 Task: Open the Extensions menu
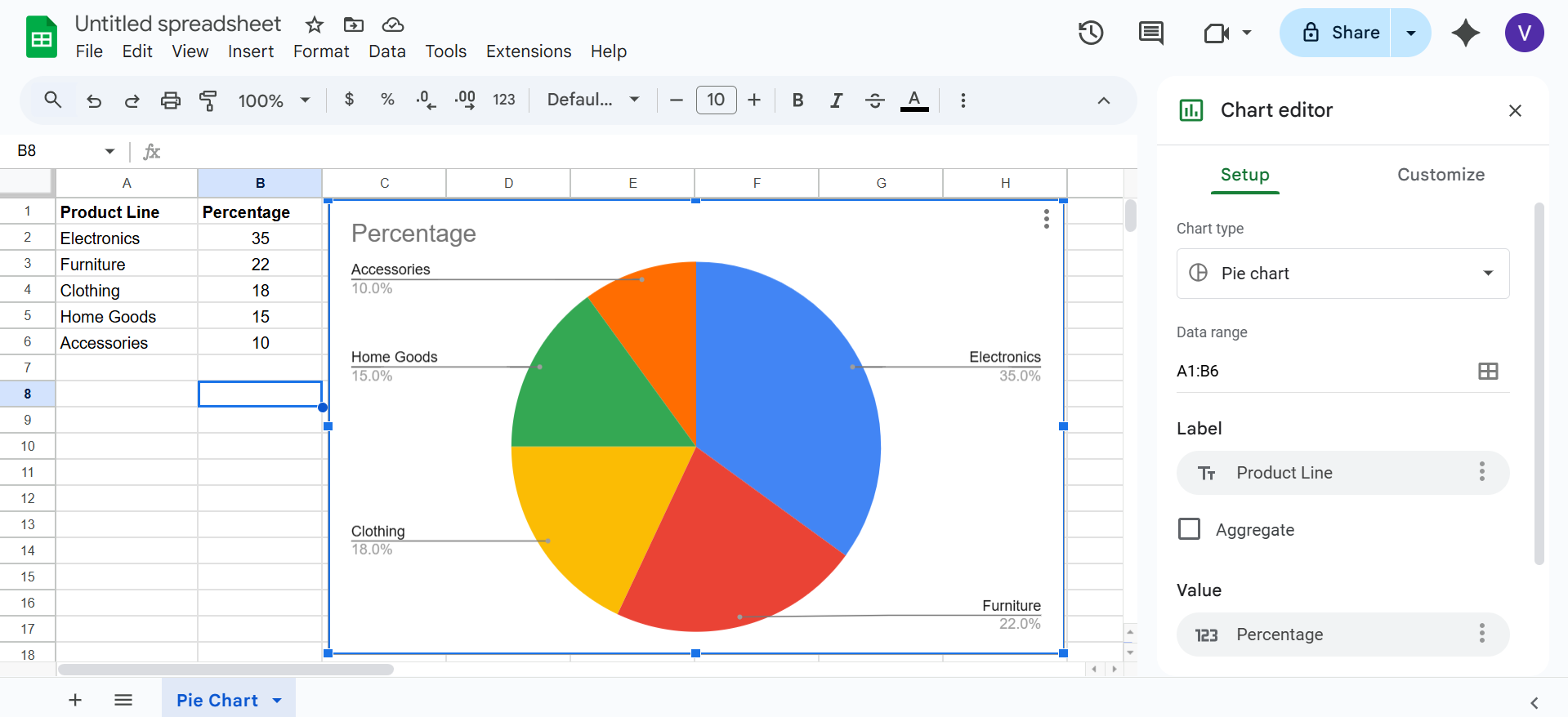[529, 51]
